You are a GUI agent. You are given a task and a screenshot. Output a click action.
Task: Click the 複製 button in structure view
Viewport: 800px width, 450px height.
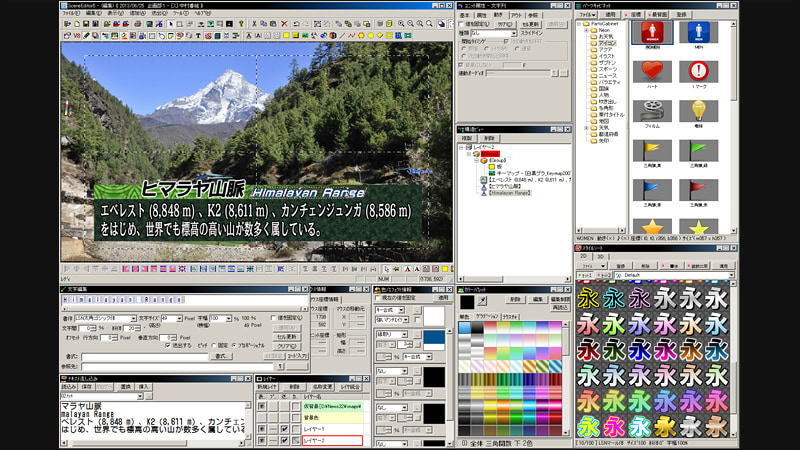[467, 138]
